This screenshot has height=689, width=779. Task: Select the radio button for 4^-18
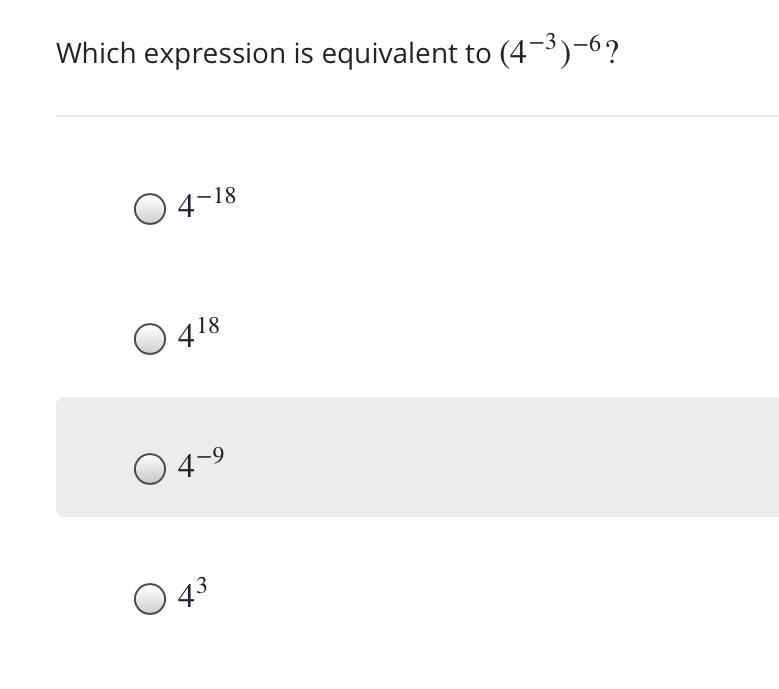click(x=150, y=209)
